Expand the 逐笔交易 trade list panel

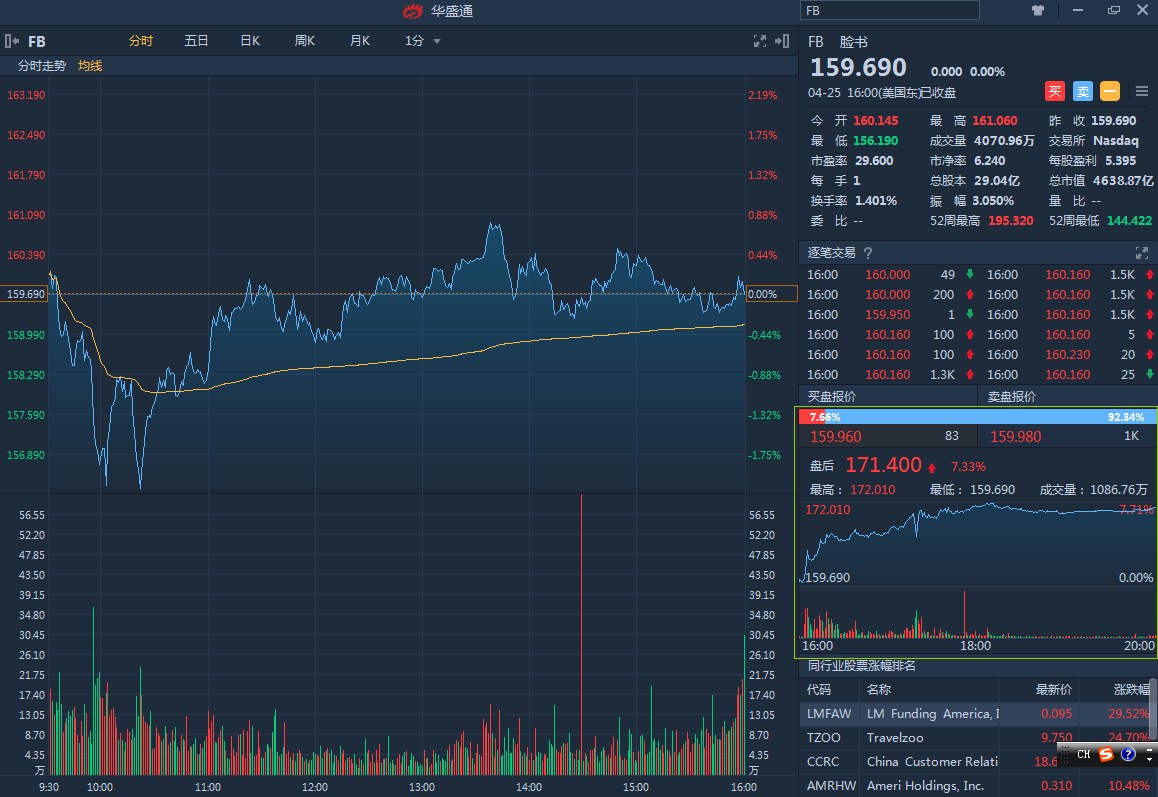point(1141,253)
